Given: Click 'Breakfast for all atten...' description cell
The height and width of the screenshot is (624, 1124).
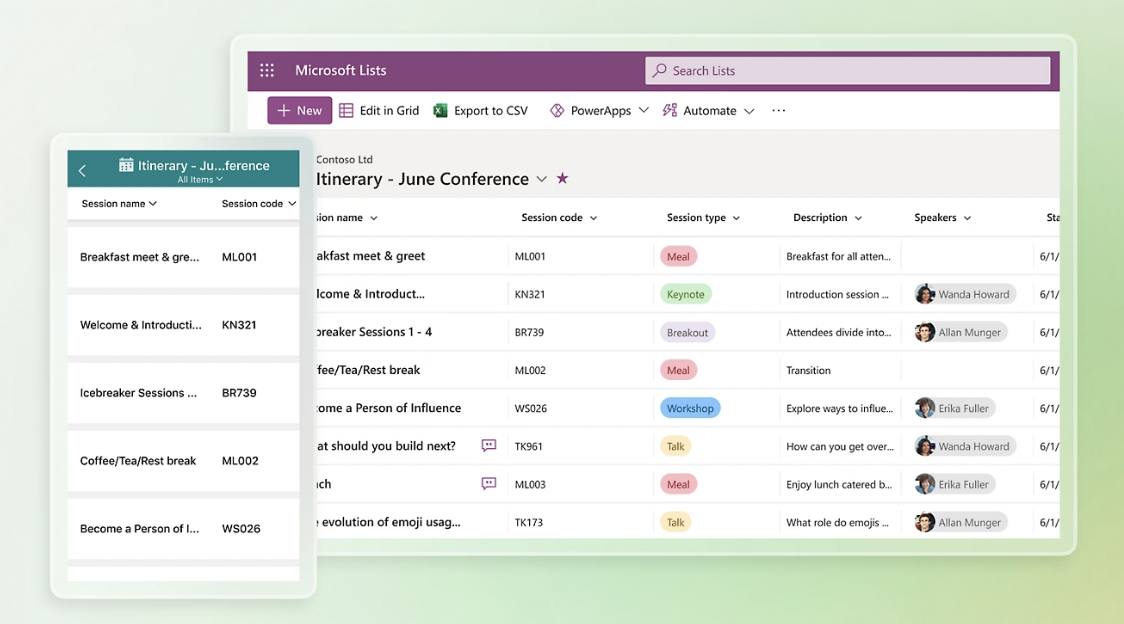Looking at the screenshot, I should click(838, 256).
